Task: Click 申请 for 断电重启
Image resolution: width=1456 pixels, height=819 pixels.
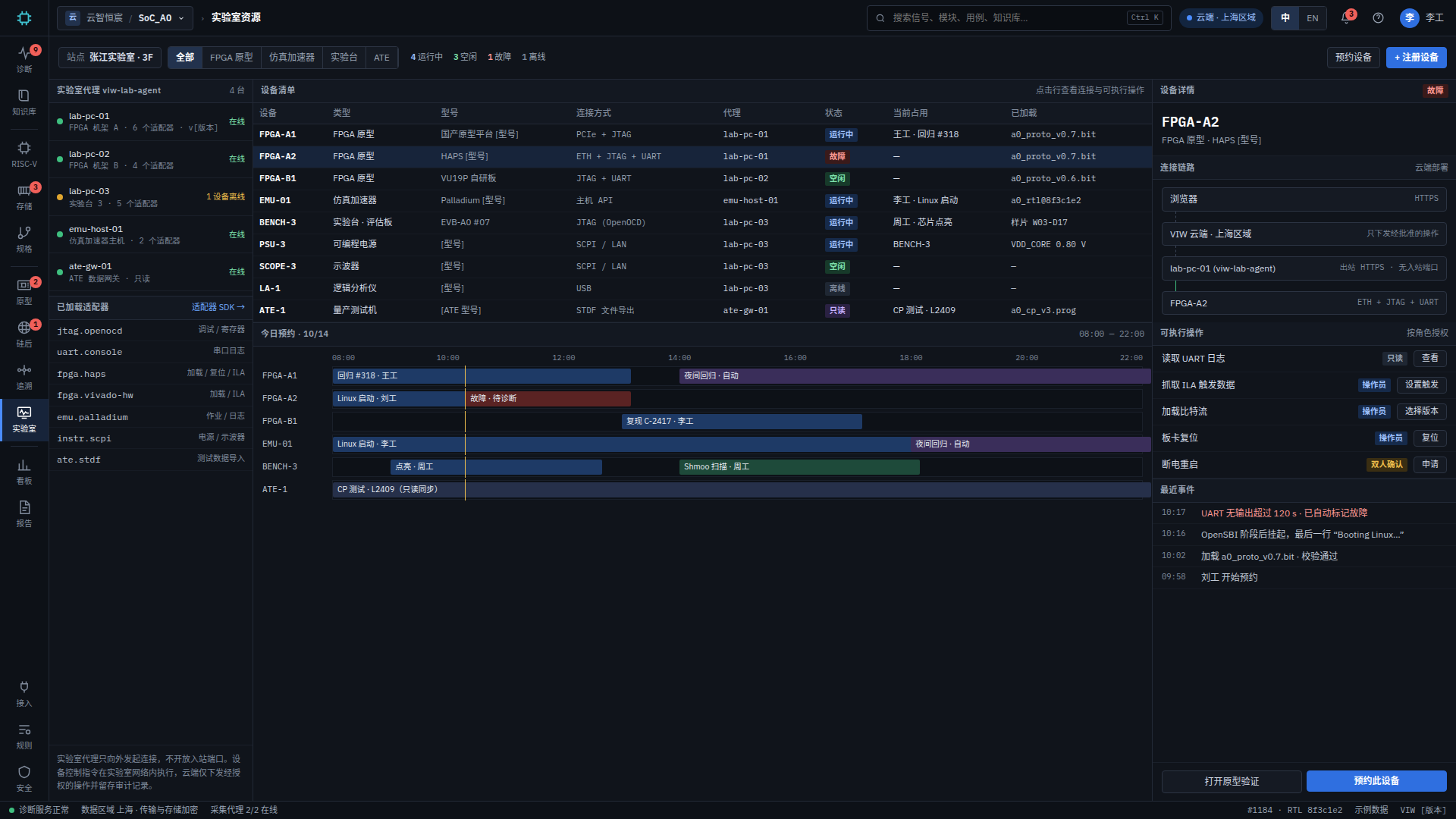Action: point(1430,464)
